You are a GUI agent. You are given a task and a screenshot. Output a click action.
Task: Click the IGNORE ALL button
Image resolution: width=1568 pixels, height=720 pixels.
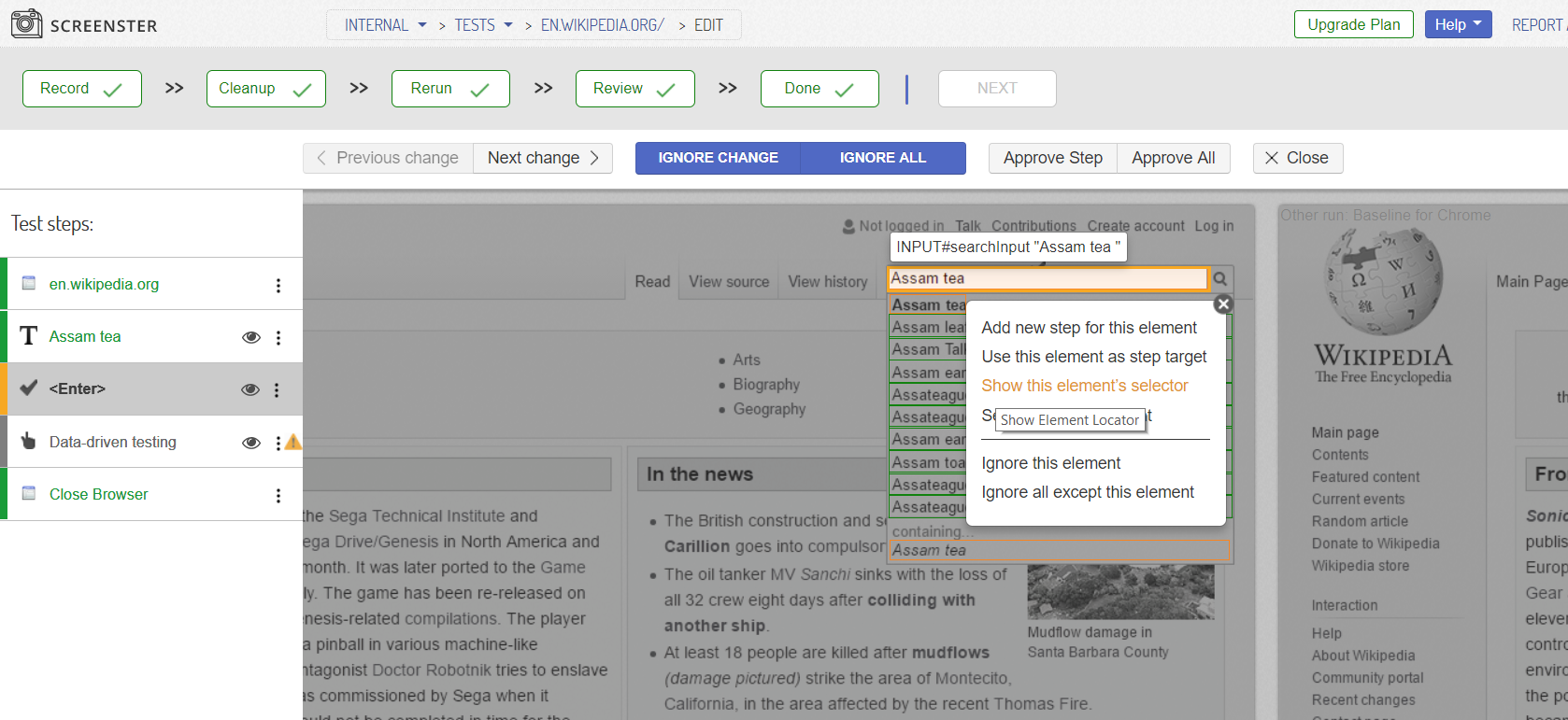pyautogui.click(x=883, y=158)
